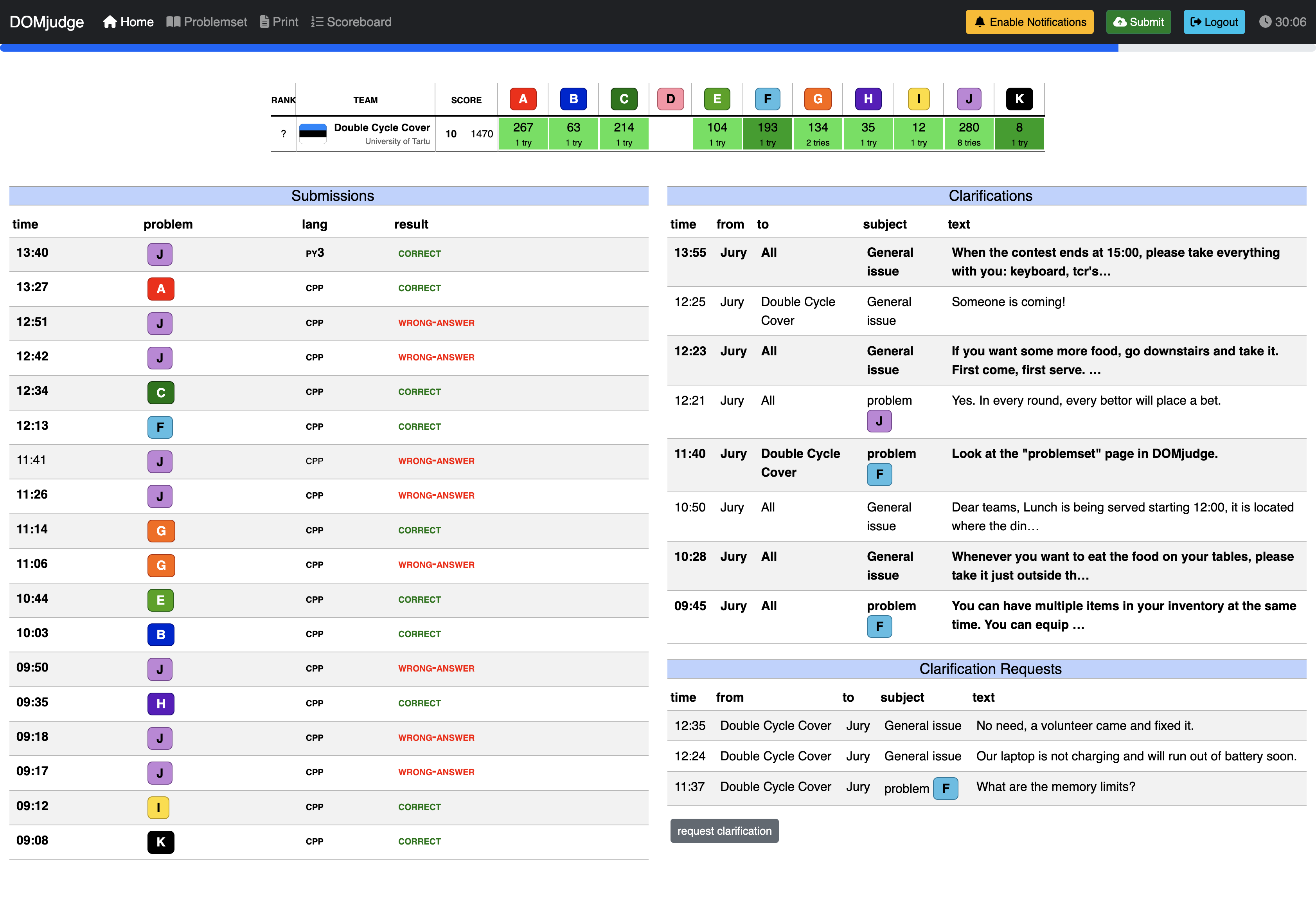Viewport: 1316px width, 922px height.
Task: Click the blue contest progress bar
Action: pyautogui.click(x=559, y=48)
